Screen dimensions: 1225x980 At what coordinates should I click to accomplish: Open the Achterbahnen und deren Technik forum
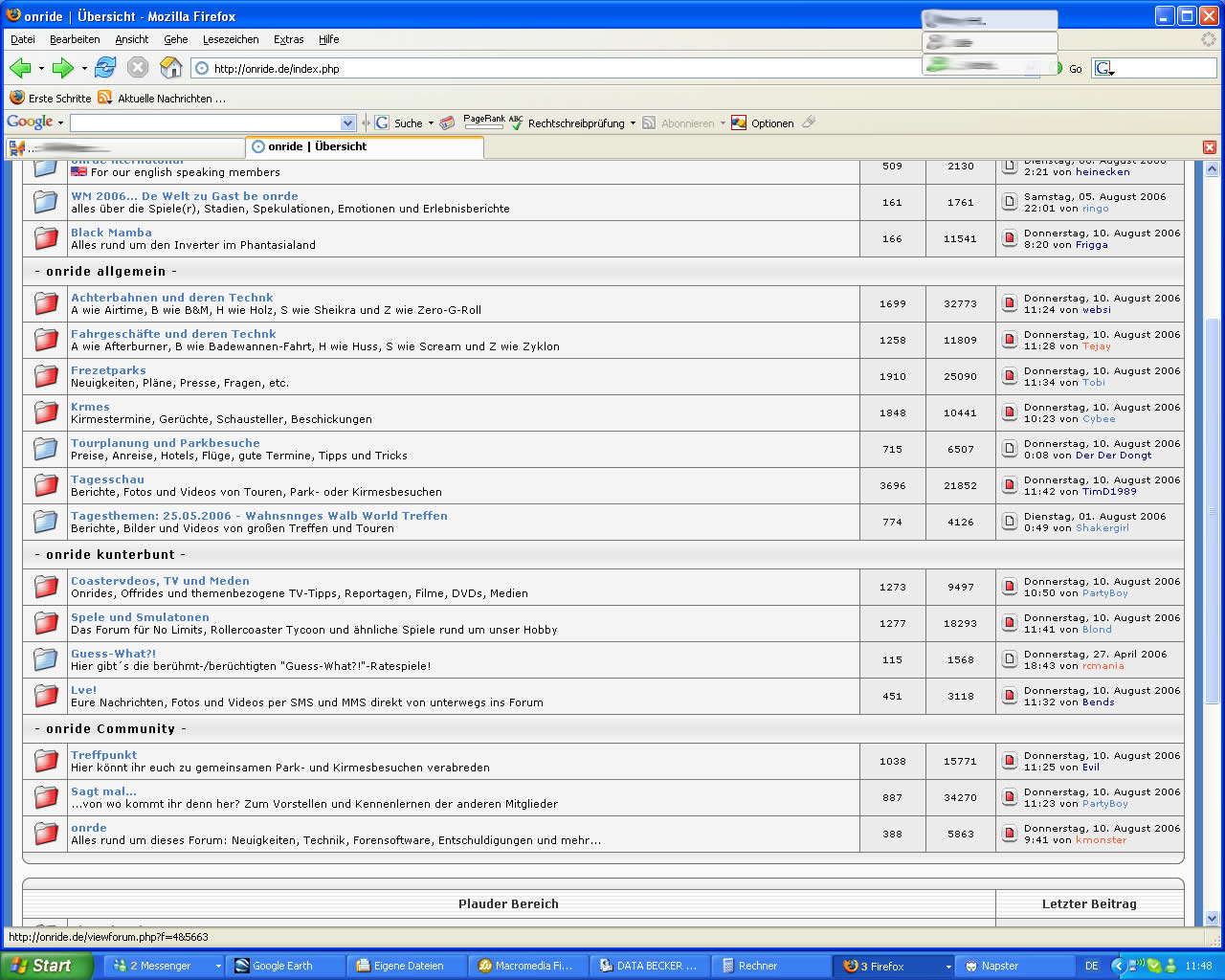coord(171,298)
